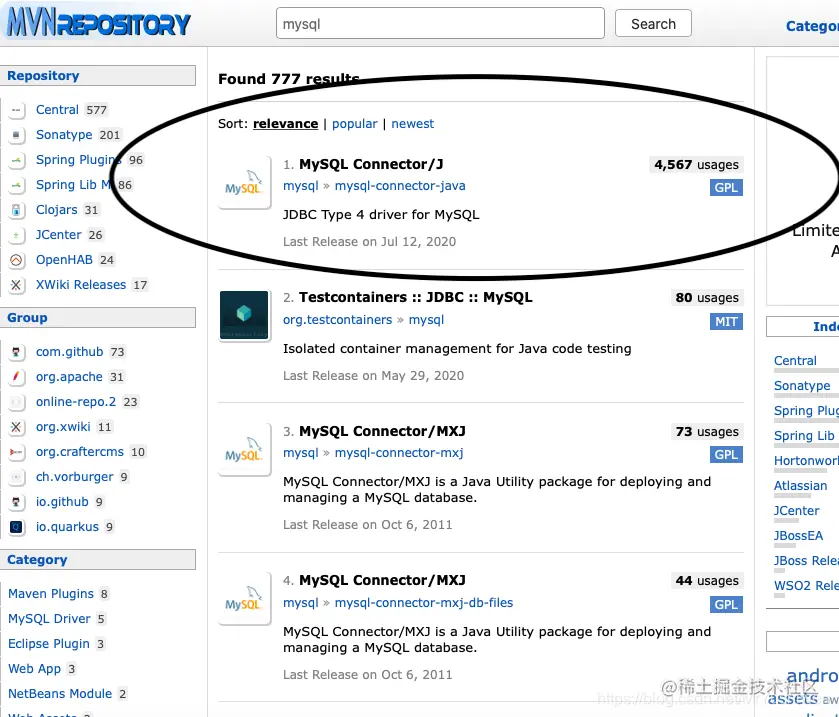839x717 pixels.
Task: Filter by org.apache group
Action: click(69, 377)
